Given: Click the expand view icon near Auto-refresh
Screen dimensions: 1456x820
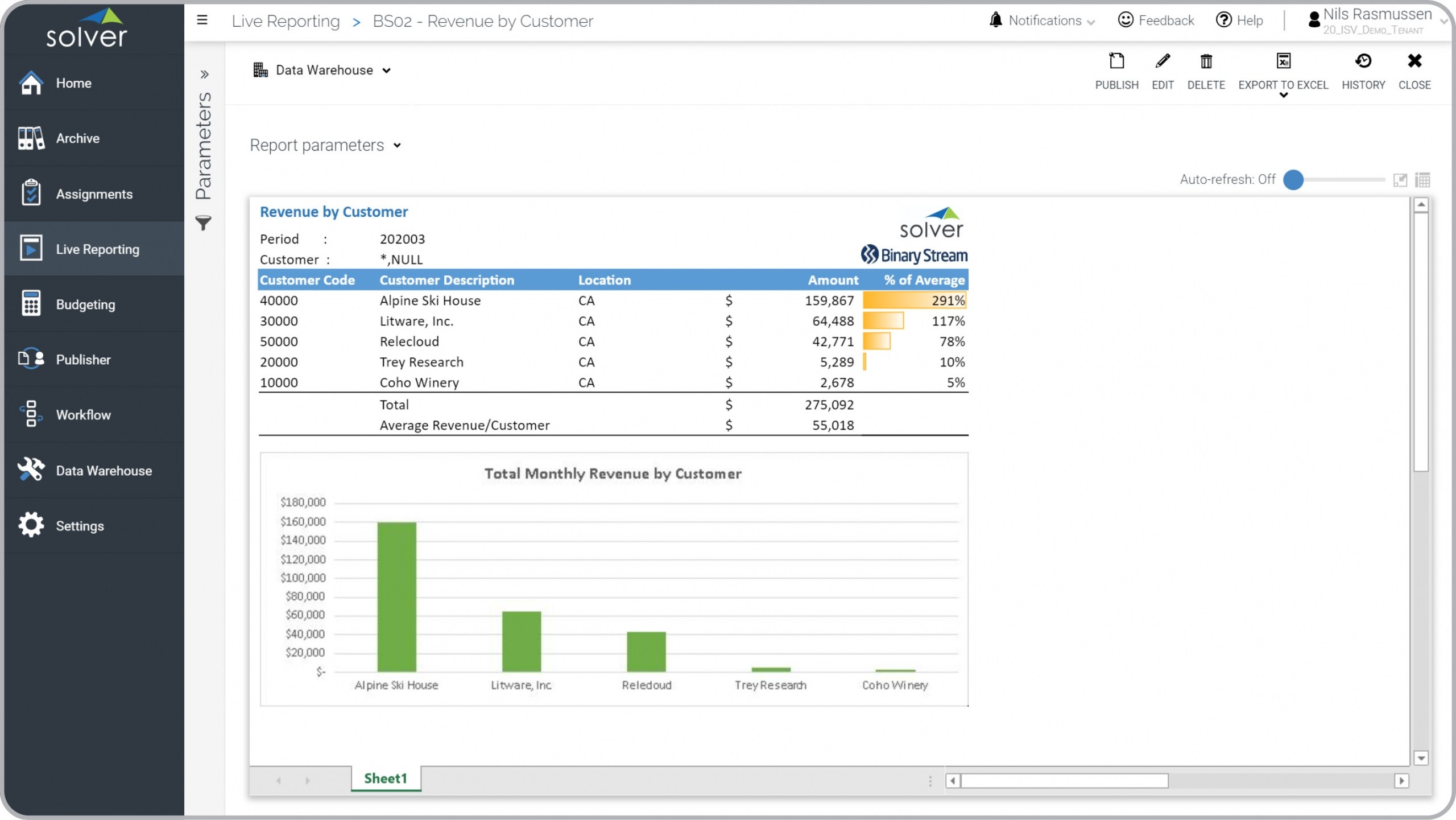Looking at the screenshot, I should (1400, 180).
